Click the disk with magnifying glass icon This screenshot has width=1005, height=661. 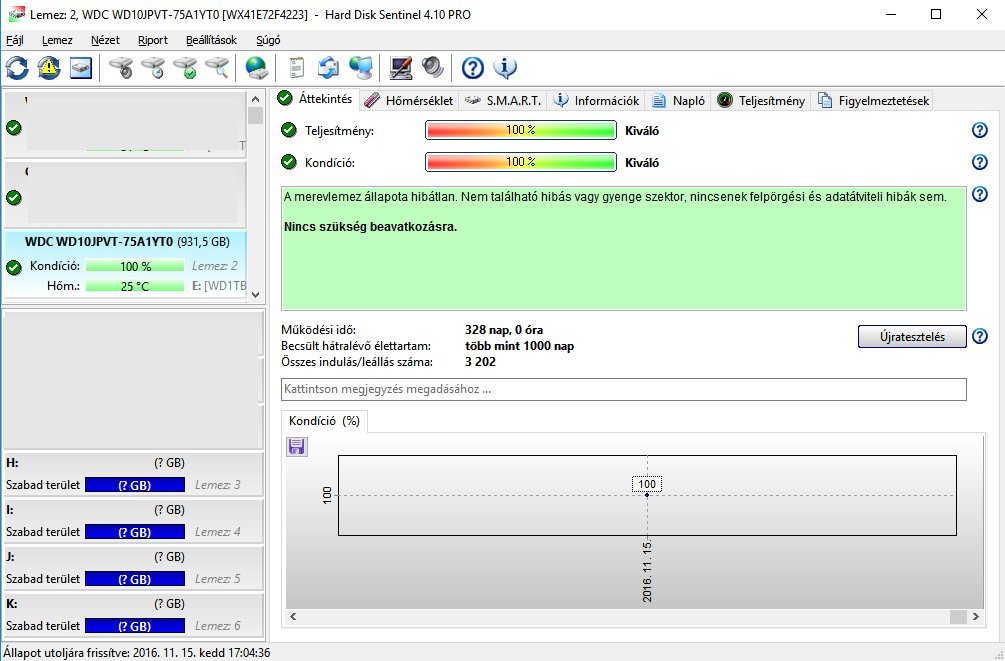coord(217,67)
